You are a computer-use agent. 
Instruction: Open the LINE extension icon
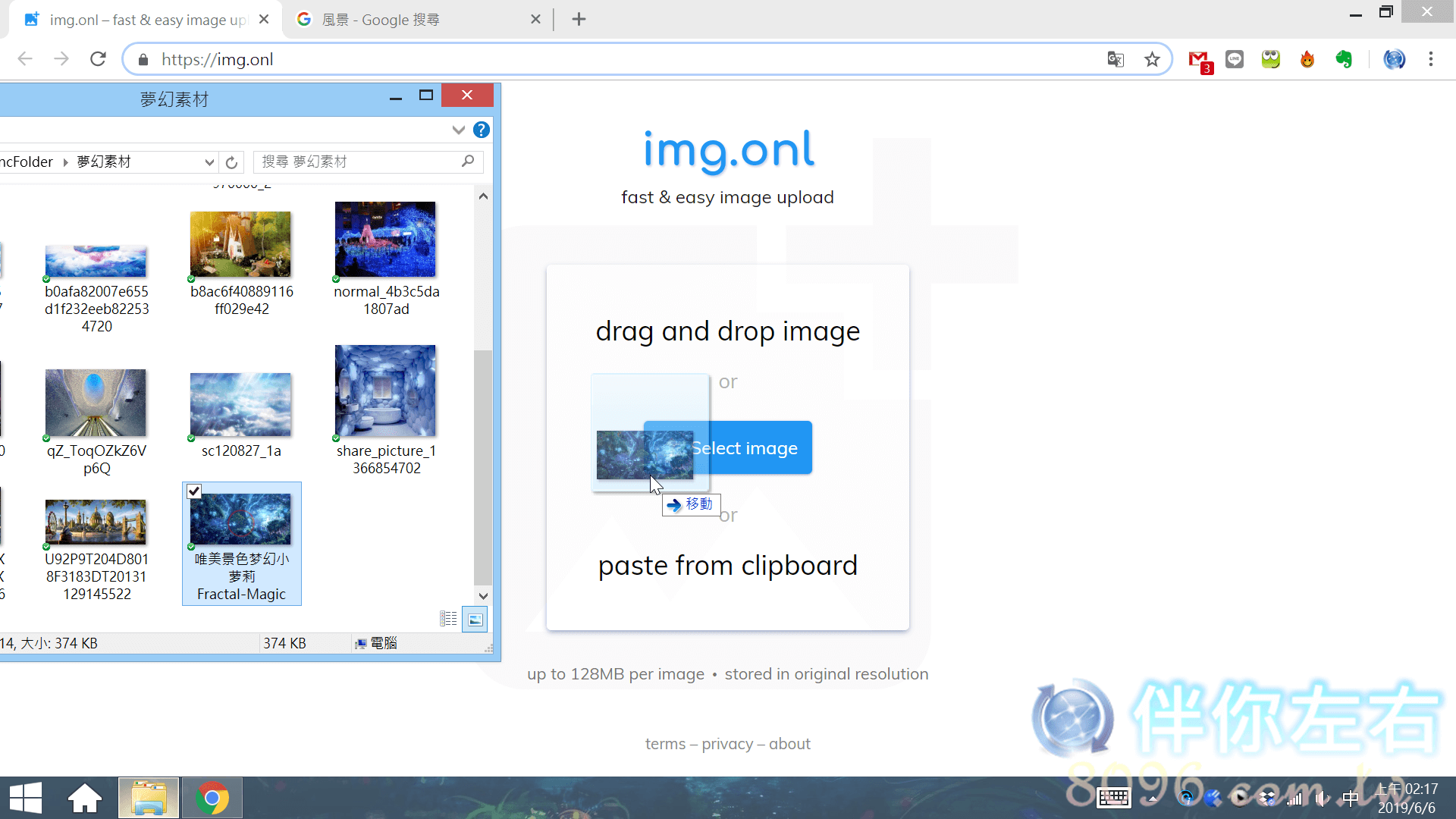[1235, 59]
